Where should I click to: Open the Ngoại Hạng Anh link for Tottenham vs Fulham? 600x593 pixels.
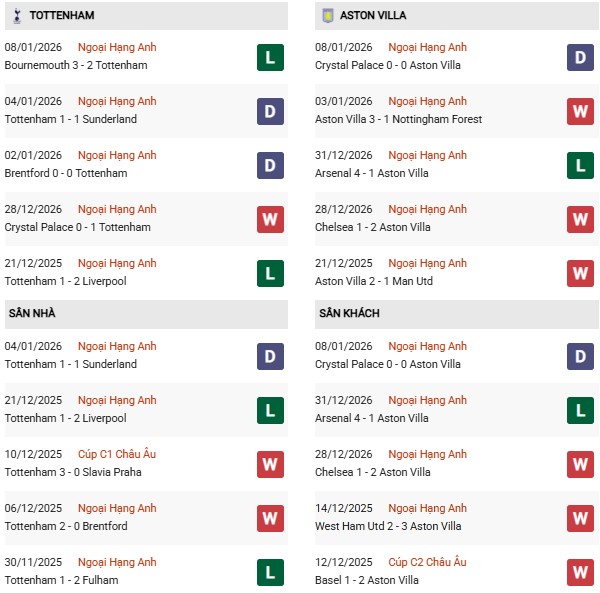[x=117, y=562]
